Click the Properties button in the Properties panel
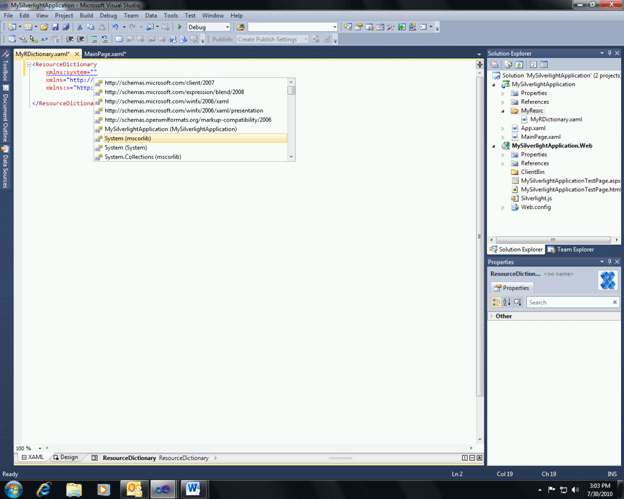624x499 pixels. point(512,288)
